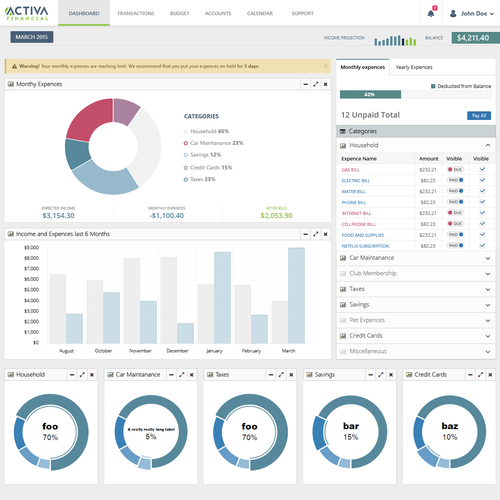Screen dimensions: 500x500
Task: Minimize the Income and Expences panel
Action: coord(306,234)
